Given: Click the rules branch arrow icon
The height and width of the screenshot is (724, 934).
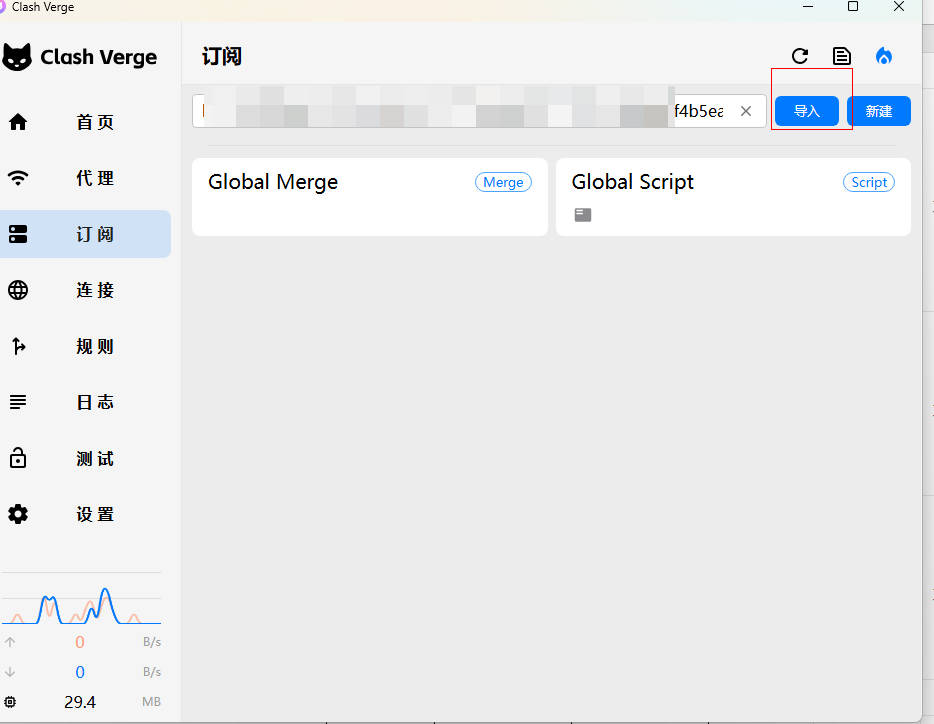Looking at the screenshot, I should click(18, 346).
